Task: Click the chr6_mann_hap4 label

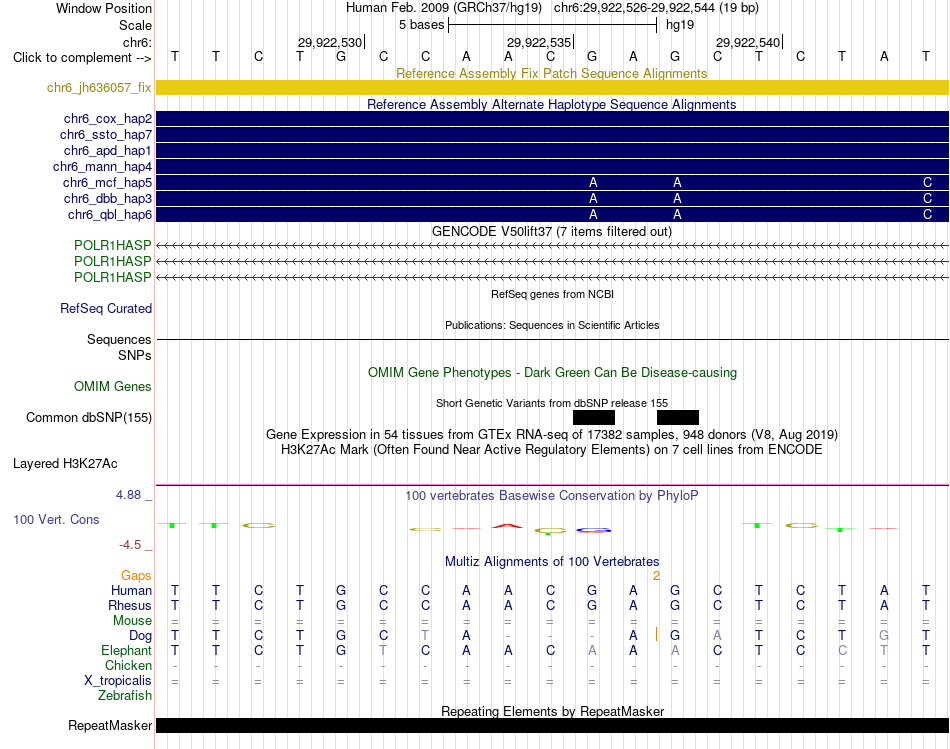Action: click(x=102, y=167)
